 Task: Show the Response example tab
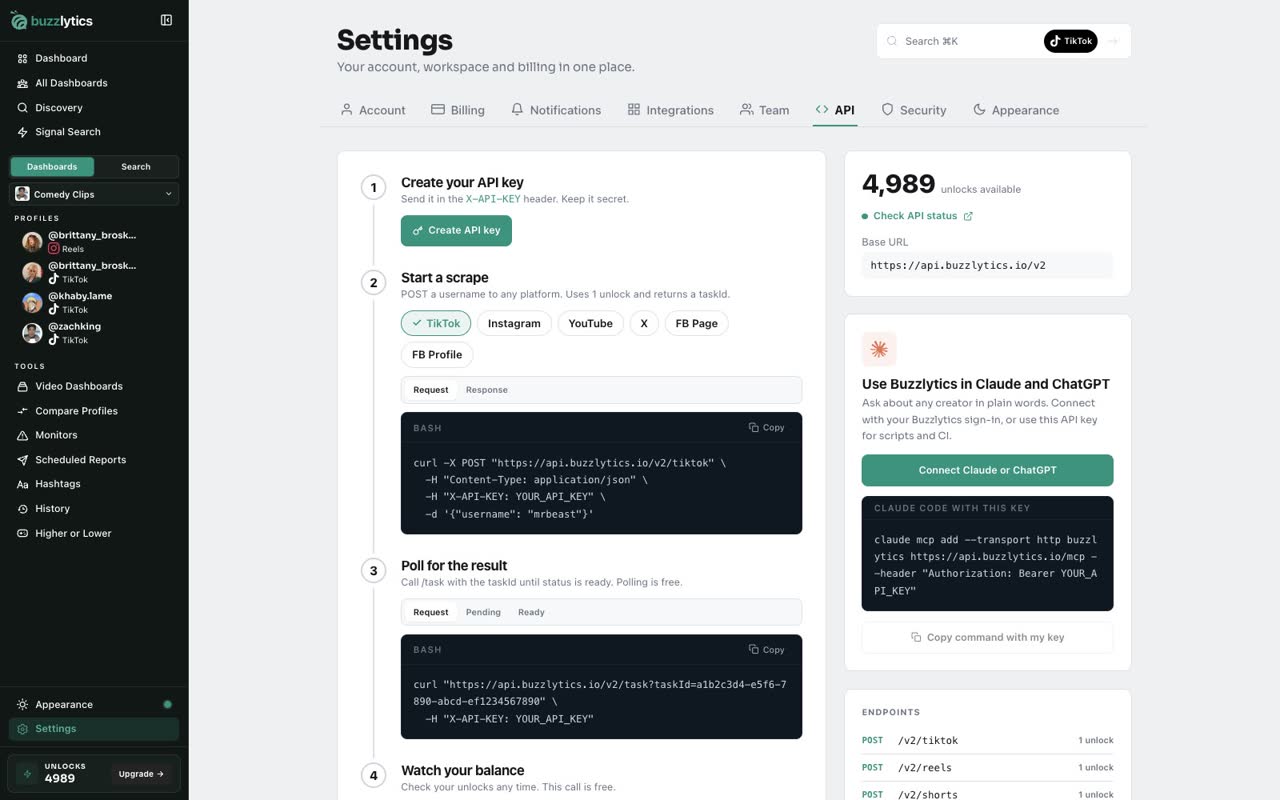tap(487, 390)
